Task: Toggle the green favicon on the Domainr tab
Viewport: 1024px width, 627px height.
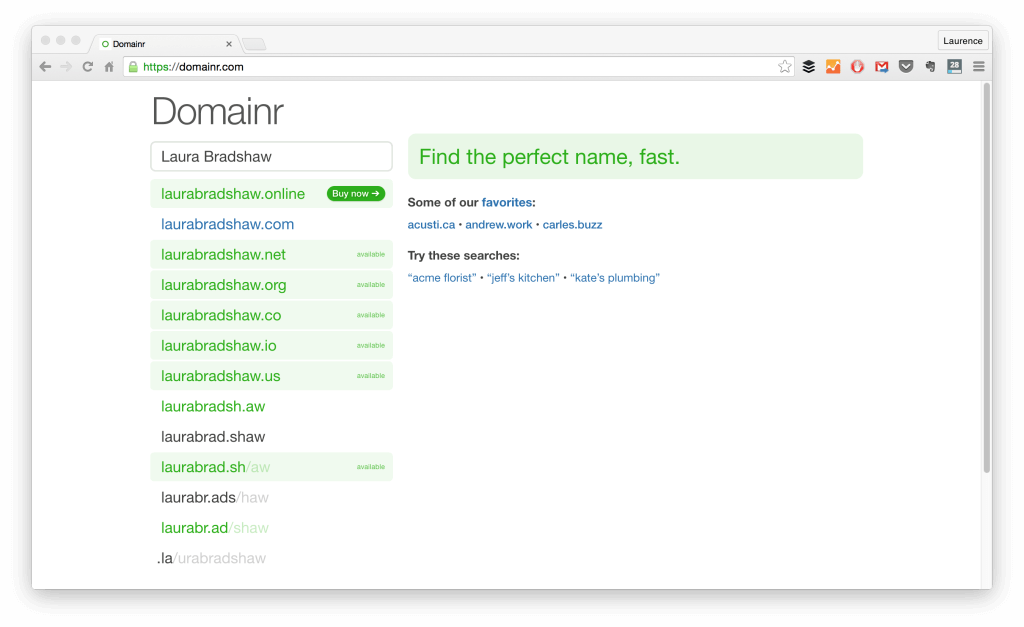Action: click(104, 43)
